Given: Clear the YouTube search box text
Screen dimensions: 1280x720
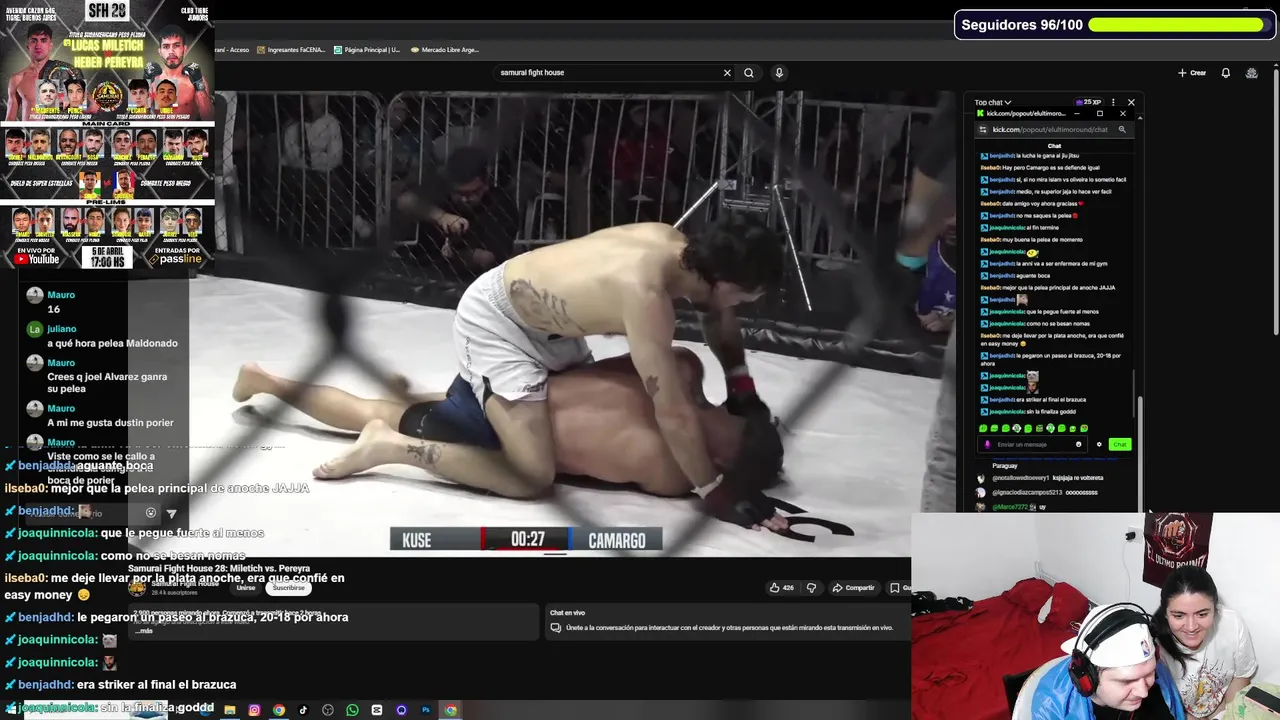Looking at the screenshot, I should click(x=727, y=73).
